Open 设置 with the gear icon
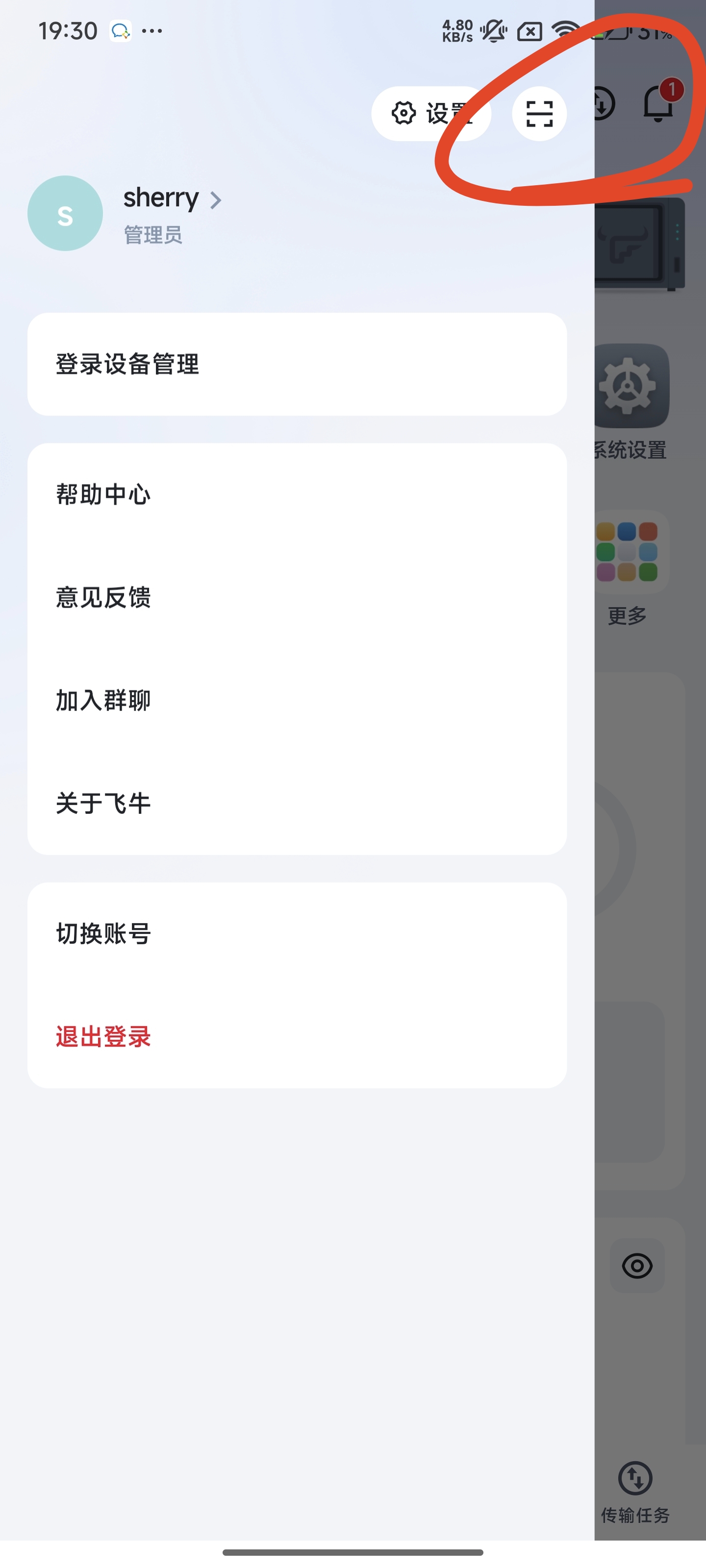Viewport: 706px width, 1568px height. pos(431,114)
